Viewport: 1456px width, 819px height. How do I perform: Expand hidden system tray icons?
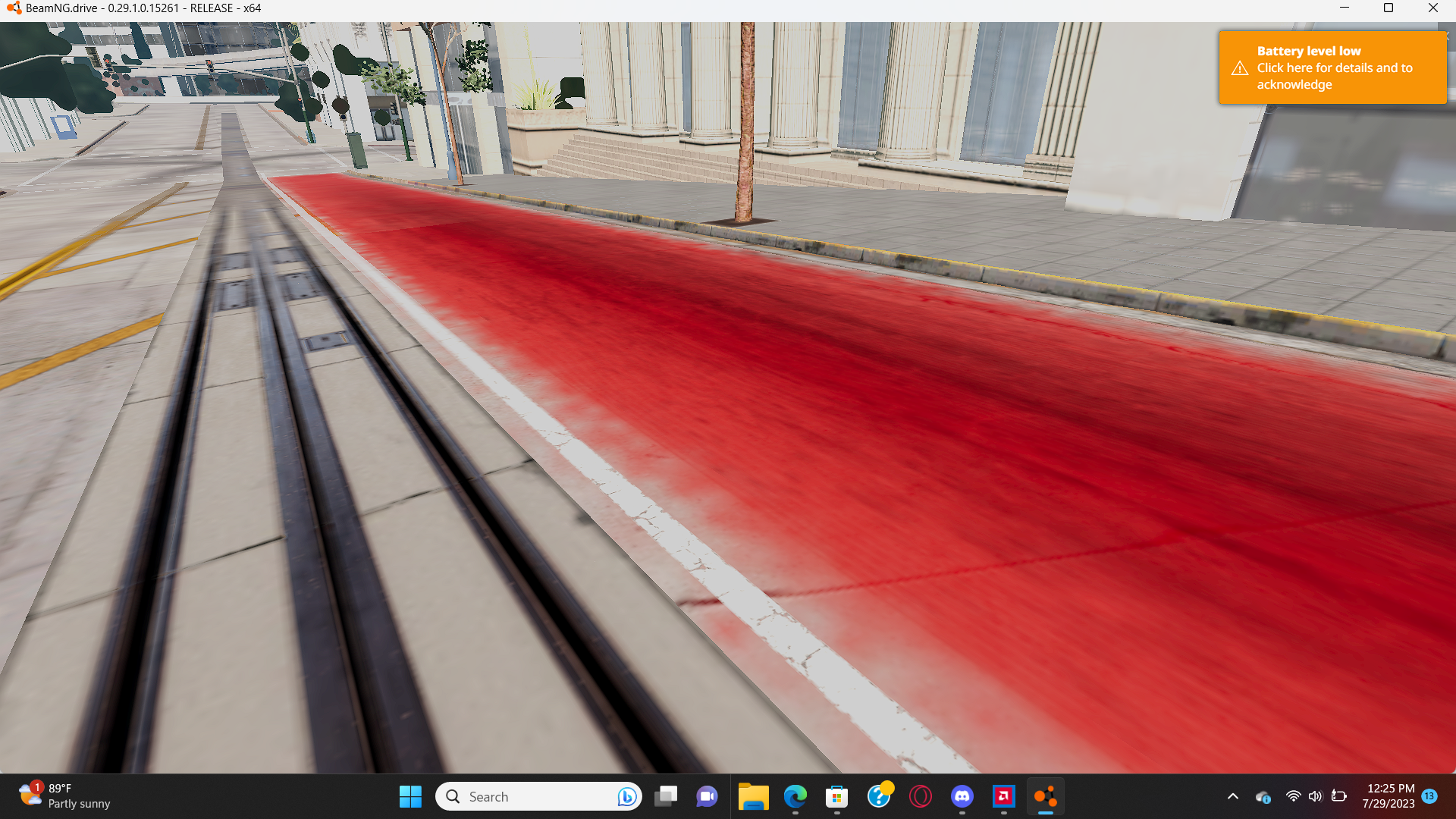click(x=1233, y=796)
